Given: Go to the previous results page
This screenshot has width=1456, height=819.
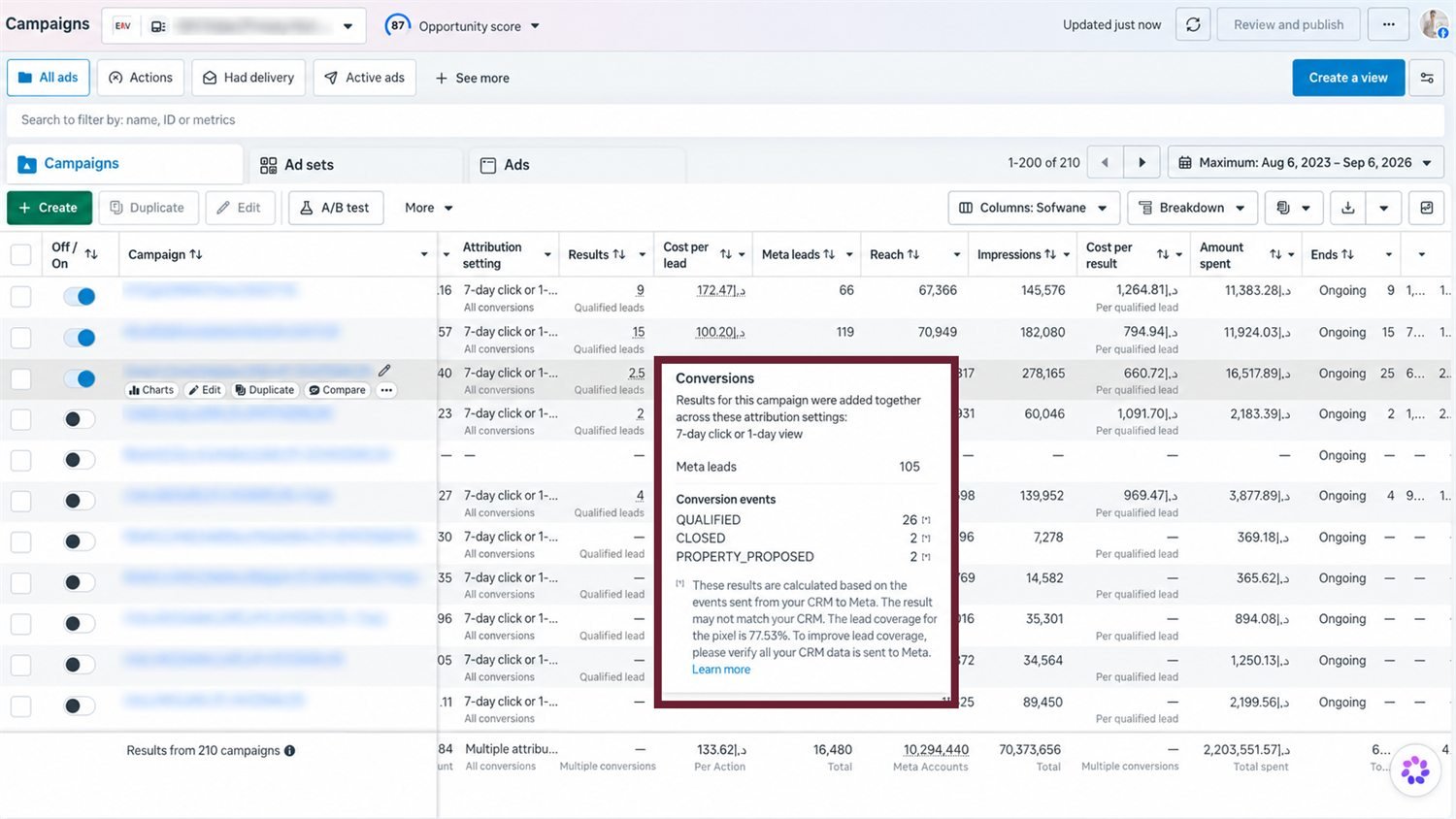Looking at the screenshot, I should [1105, 163].
